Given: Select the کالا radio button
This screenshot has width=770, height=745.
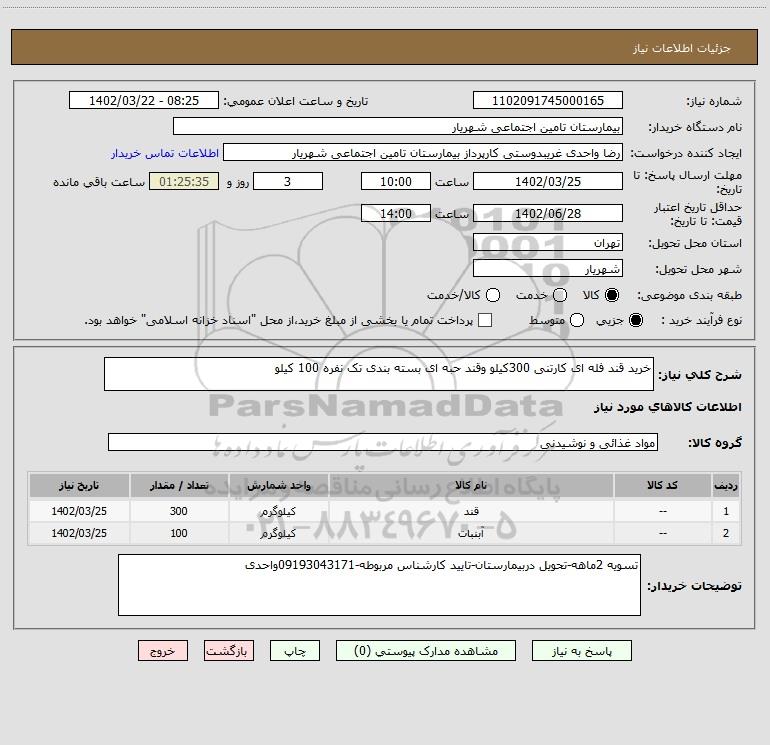Looking at the screenshot, I should [x=612, y=295].
